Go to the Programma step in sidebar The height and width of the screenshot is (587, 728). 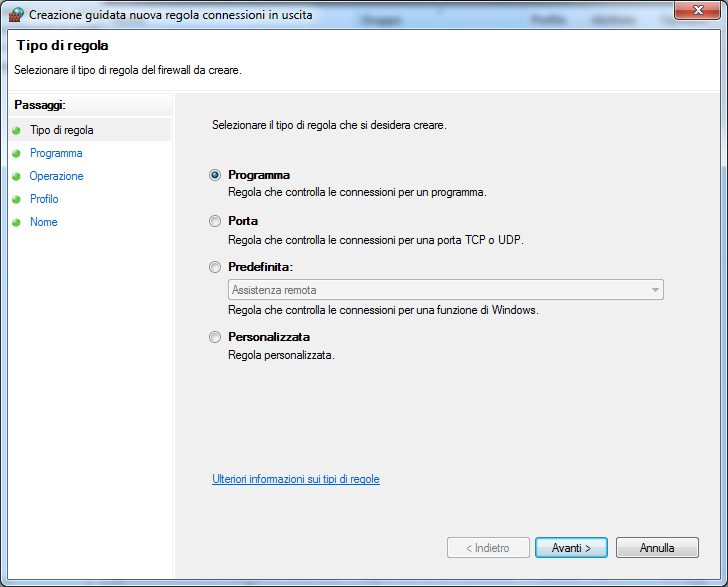(x=56, y=153)
